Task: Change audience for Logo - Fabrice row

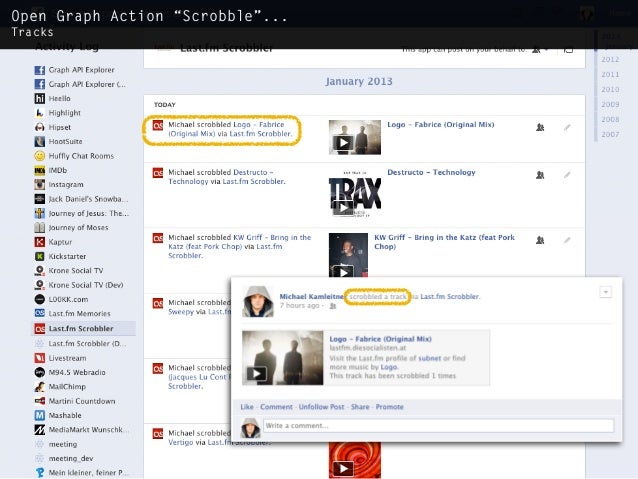Action: click(540, 127)
